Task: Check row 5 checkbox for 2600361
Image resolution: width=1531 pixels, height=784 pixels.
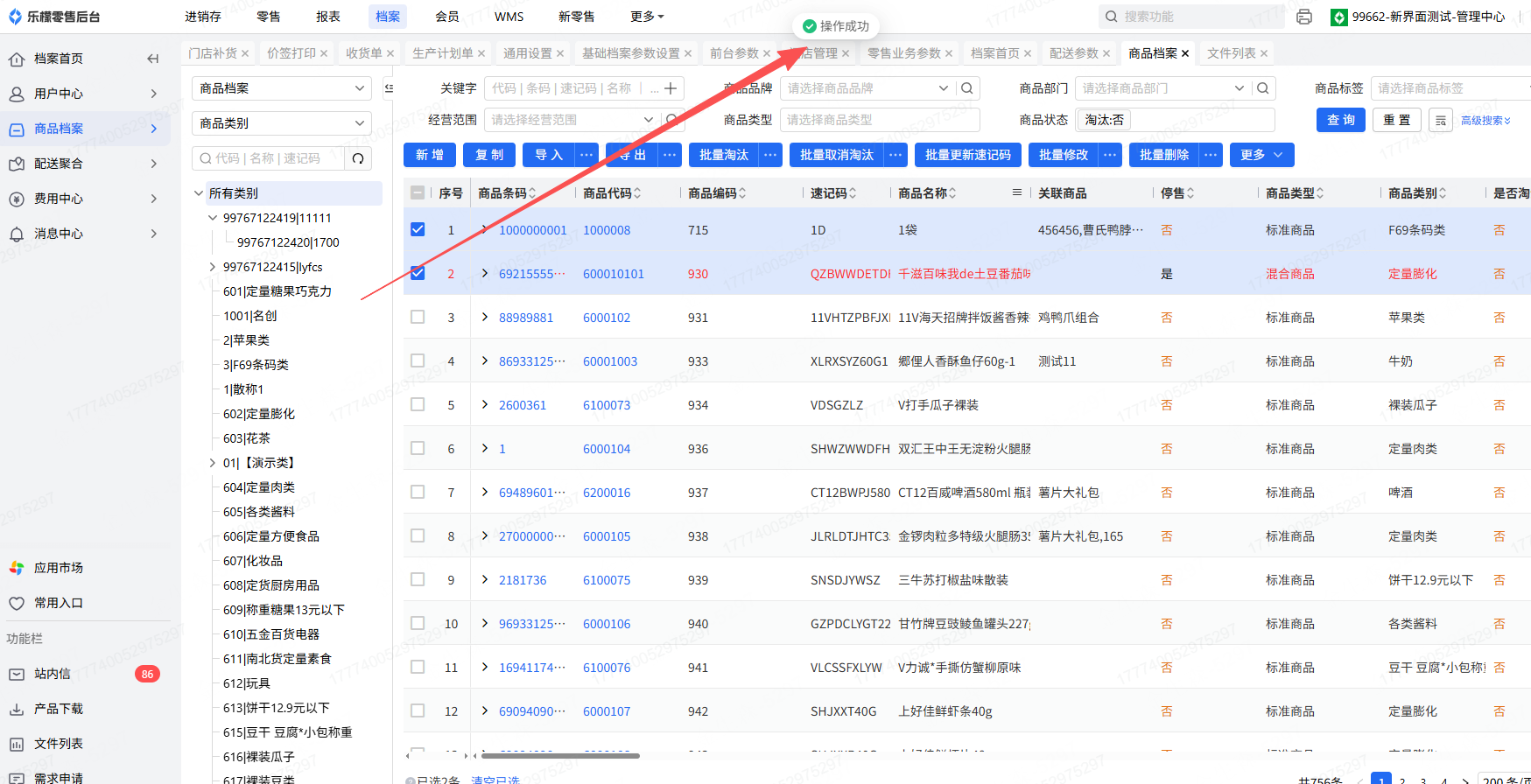Action: 418,404
